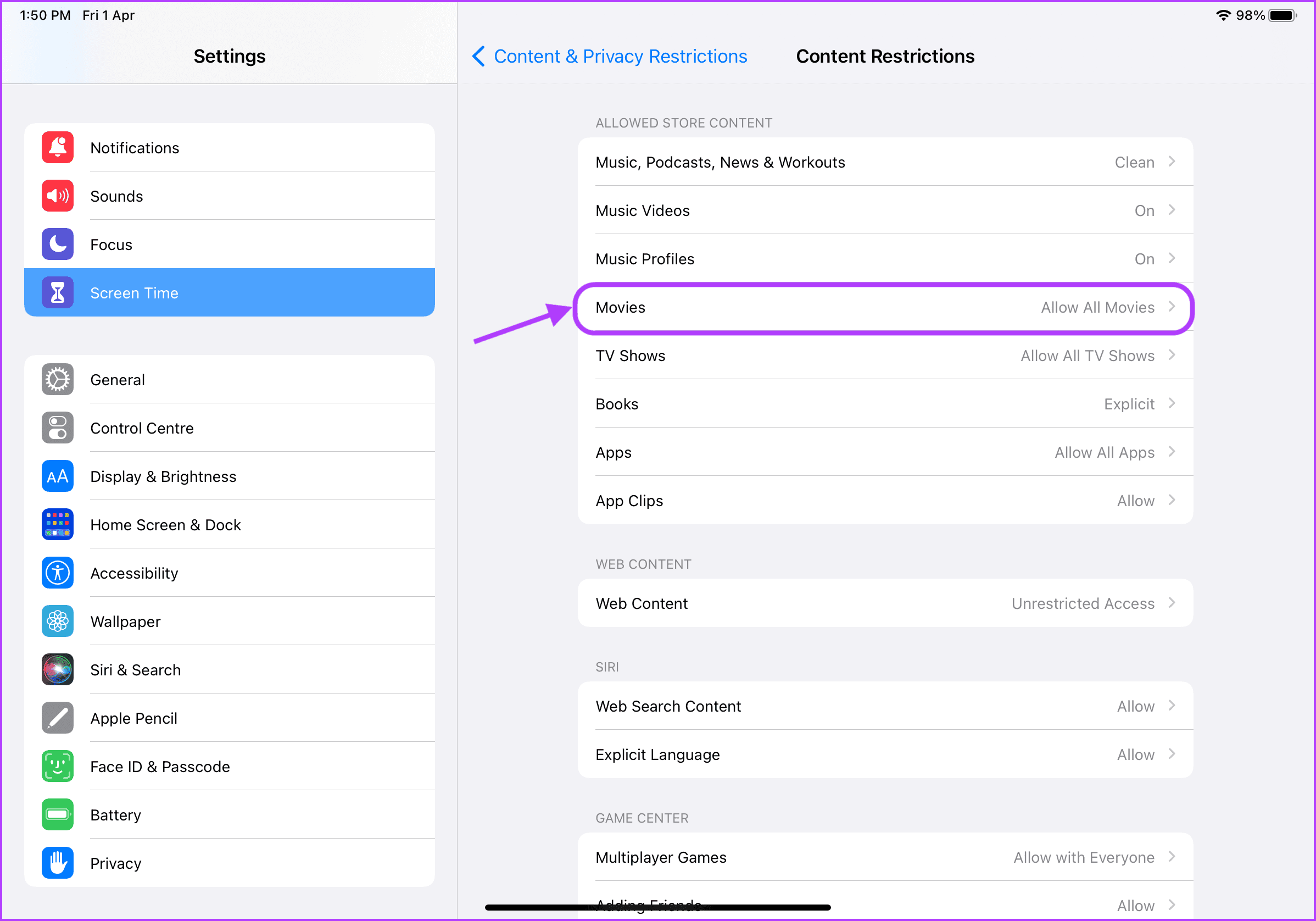
Task: Select Music, Podcasts, News & Workouts option
Action: [883, 162]
